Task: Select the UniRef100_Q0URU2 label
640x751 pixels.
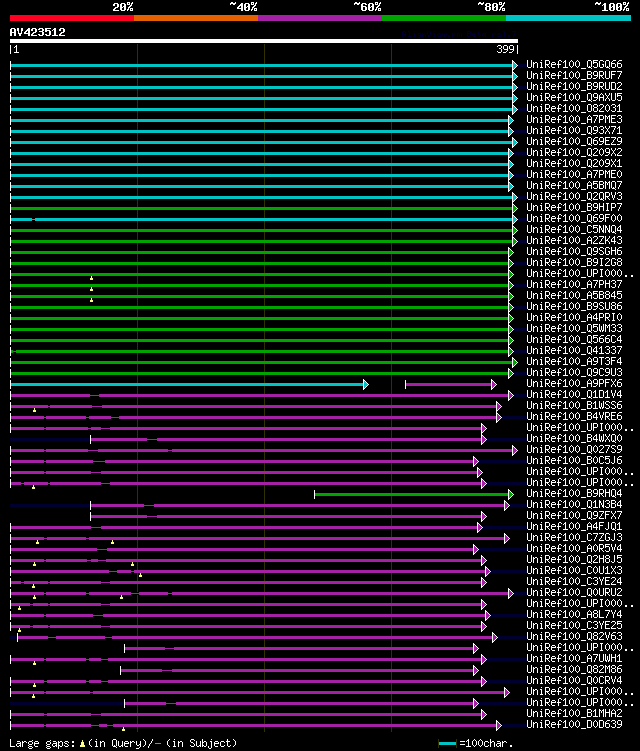Action: click(574, 592)
